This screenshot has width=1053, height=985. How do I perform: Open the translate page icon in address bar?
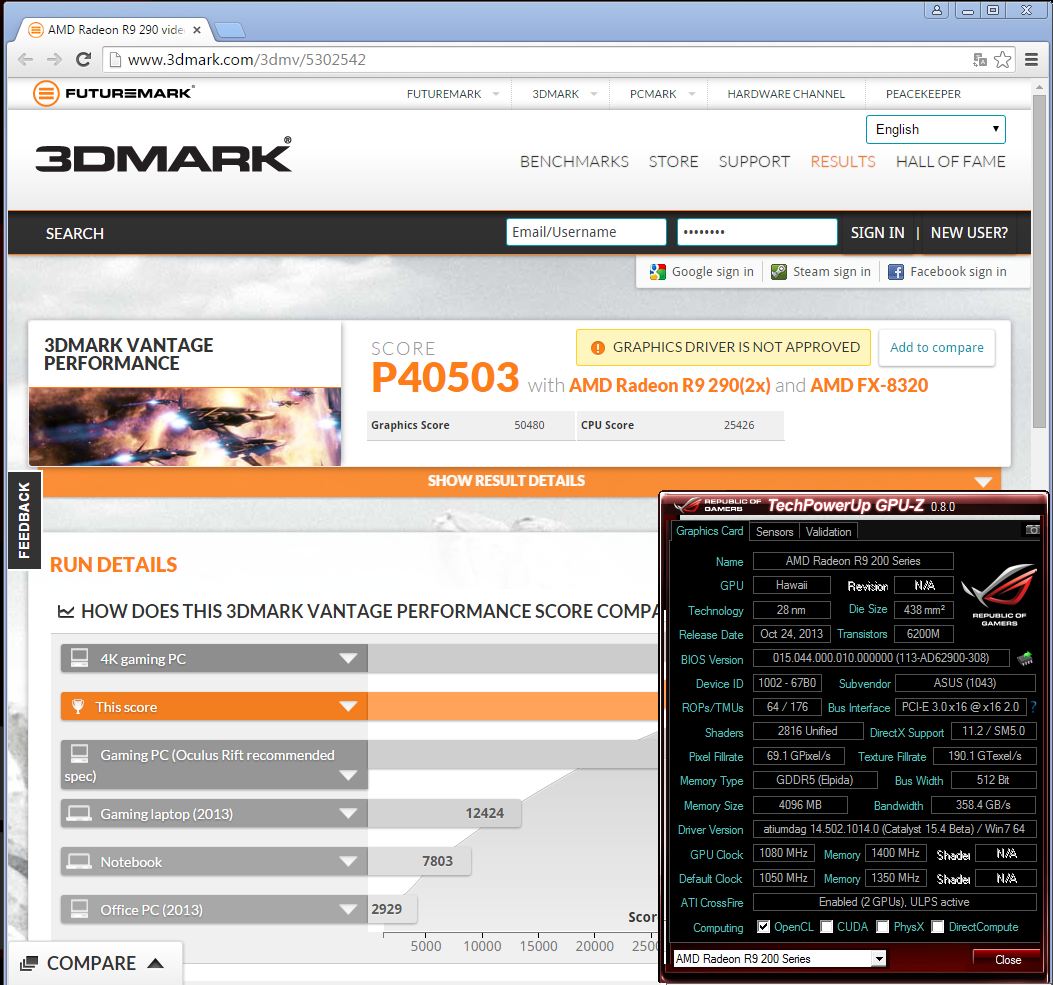coord(980,60)
